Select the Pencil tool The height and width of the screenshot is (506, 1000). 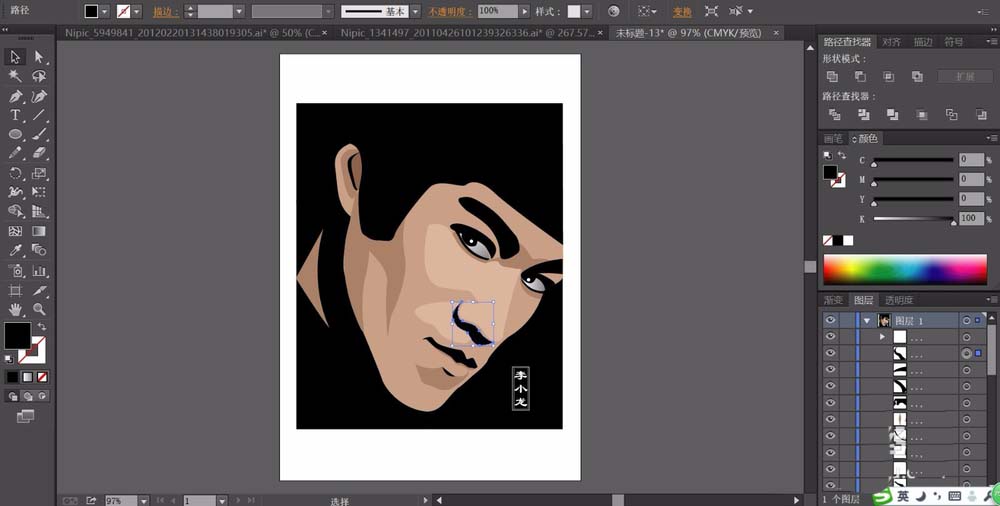pos(15,154)
